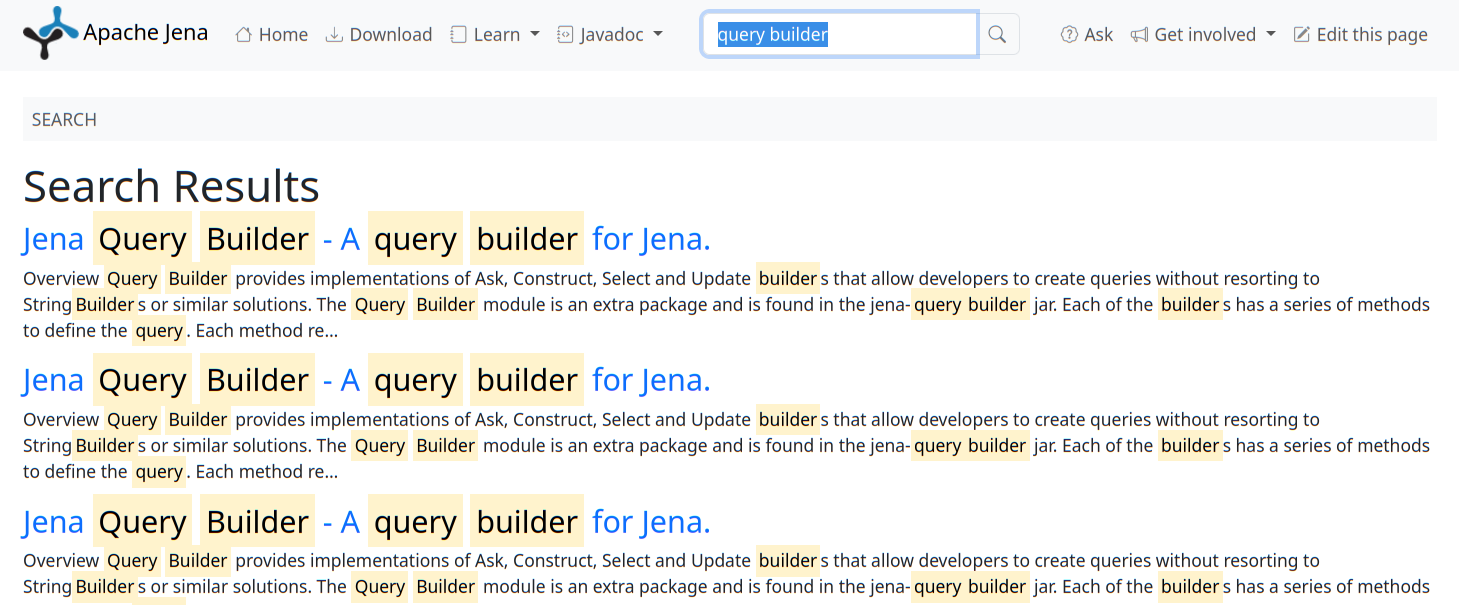Open the Get involved menu

[x=1203, y=34]
